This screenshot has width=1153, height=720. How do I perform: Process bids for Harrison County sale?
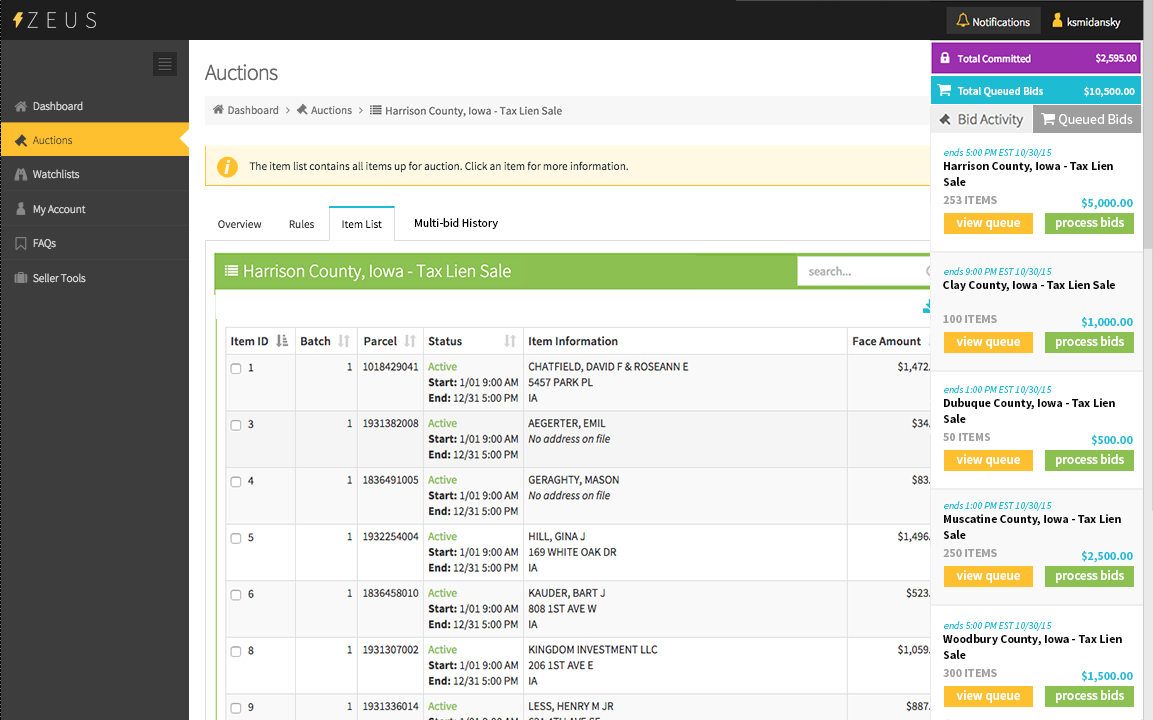[x=1089, y=223]
